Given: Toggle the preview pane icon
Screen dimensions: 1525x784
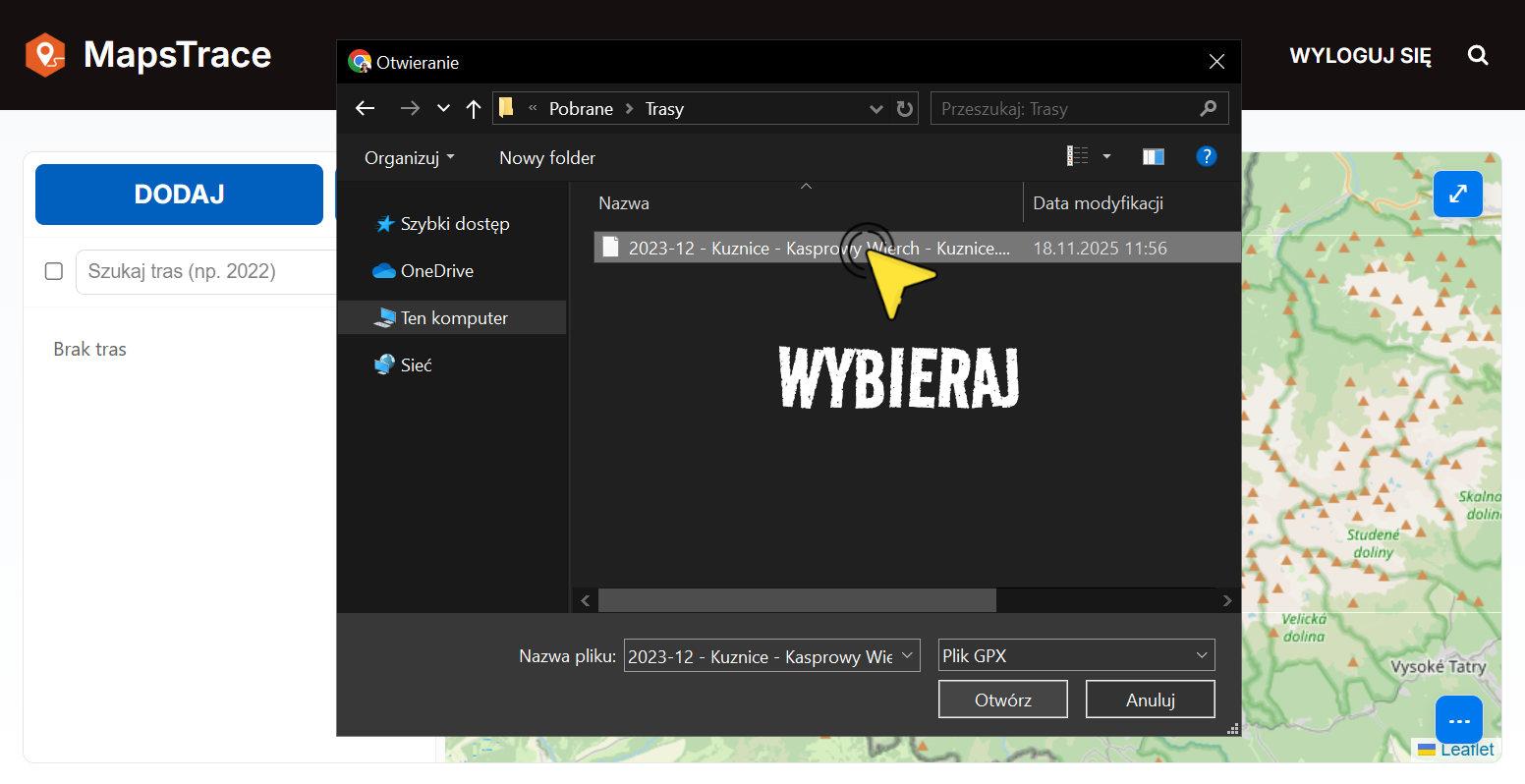Looking at the screenshot, I should 1153,157.
